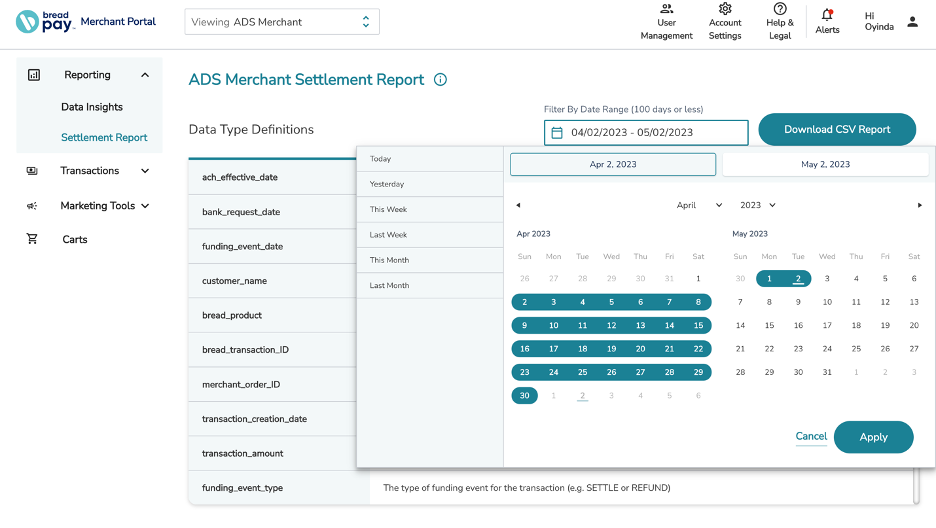
Task: Click the info icon beside report title
Action: coord(440,80)
